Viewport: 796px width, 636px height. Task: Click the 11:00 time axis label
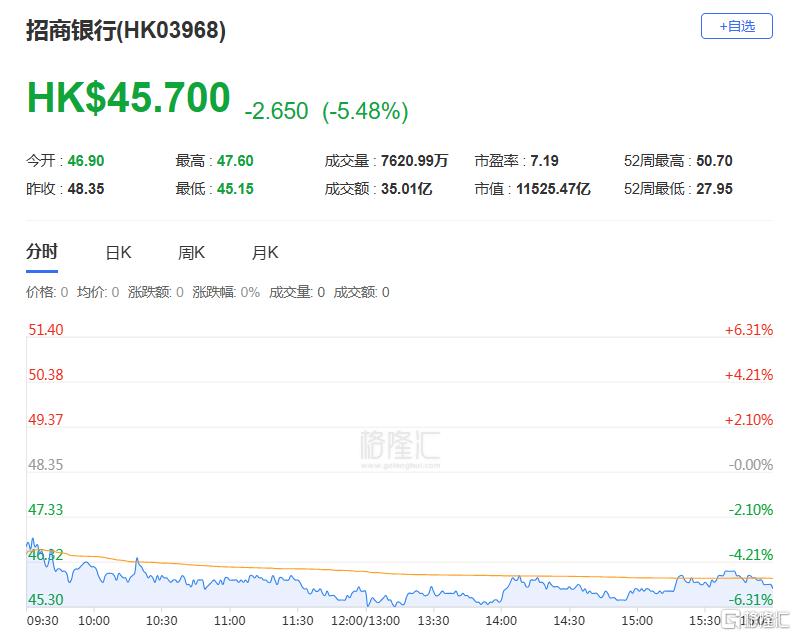229,621
